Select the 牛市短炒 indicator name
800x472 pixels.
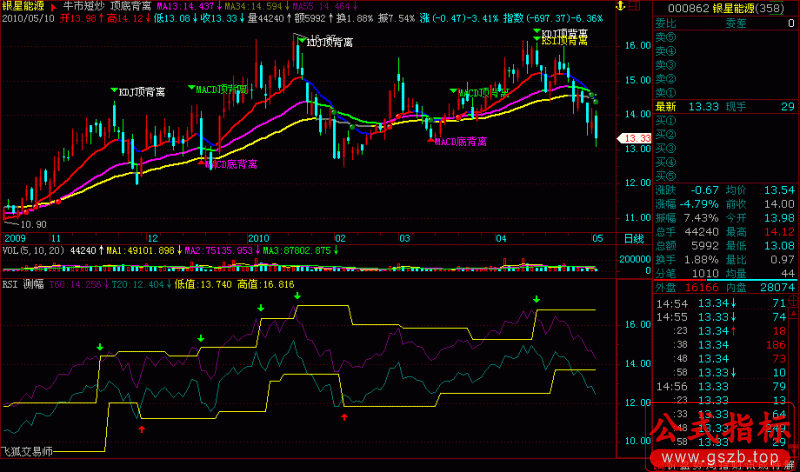84,6
